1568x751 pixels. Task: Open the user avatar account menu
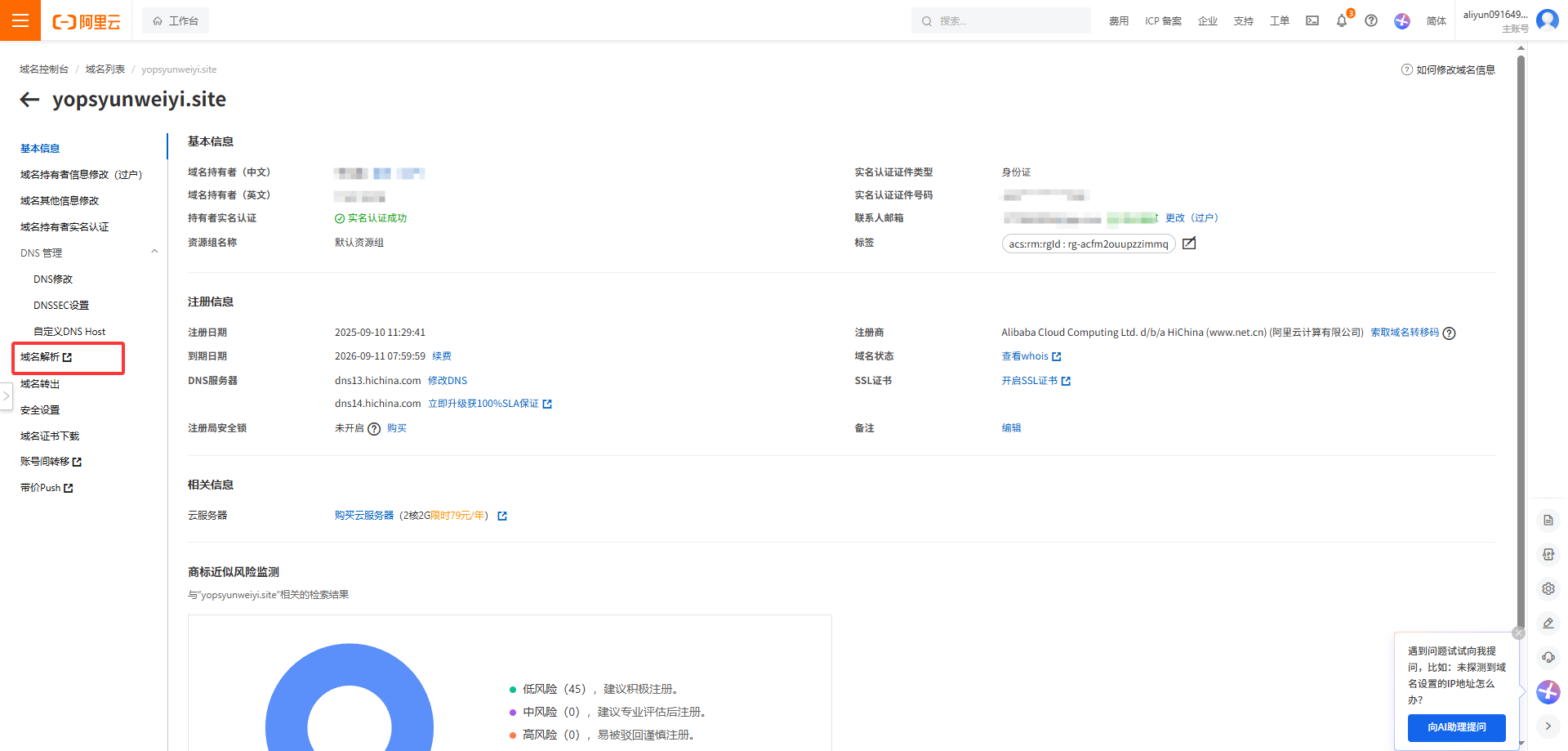[x=1547, y=20]
